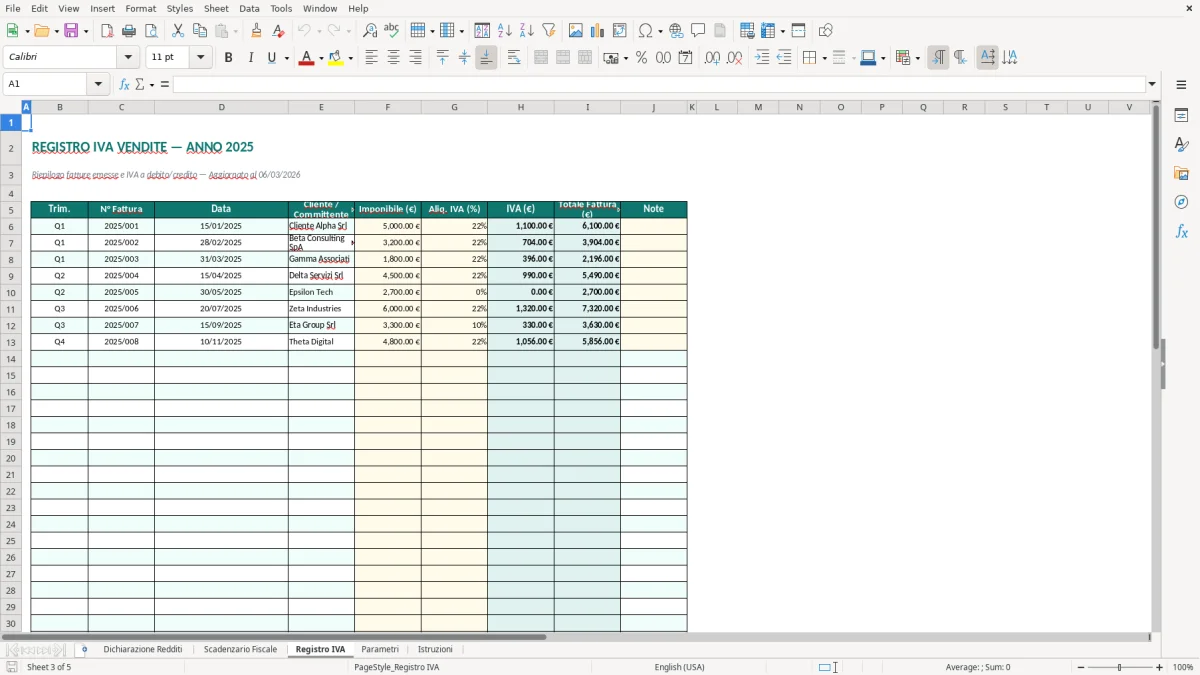Click the zoom slider in status bar
Image resolution: width=1200 pixels, height=675 pixels.
coord(1119,667)
